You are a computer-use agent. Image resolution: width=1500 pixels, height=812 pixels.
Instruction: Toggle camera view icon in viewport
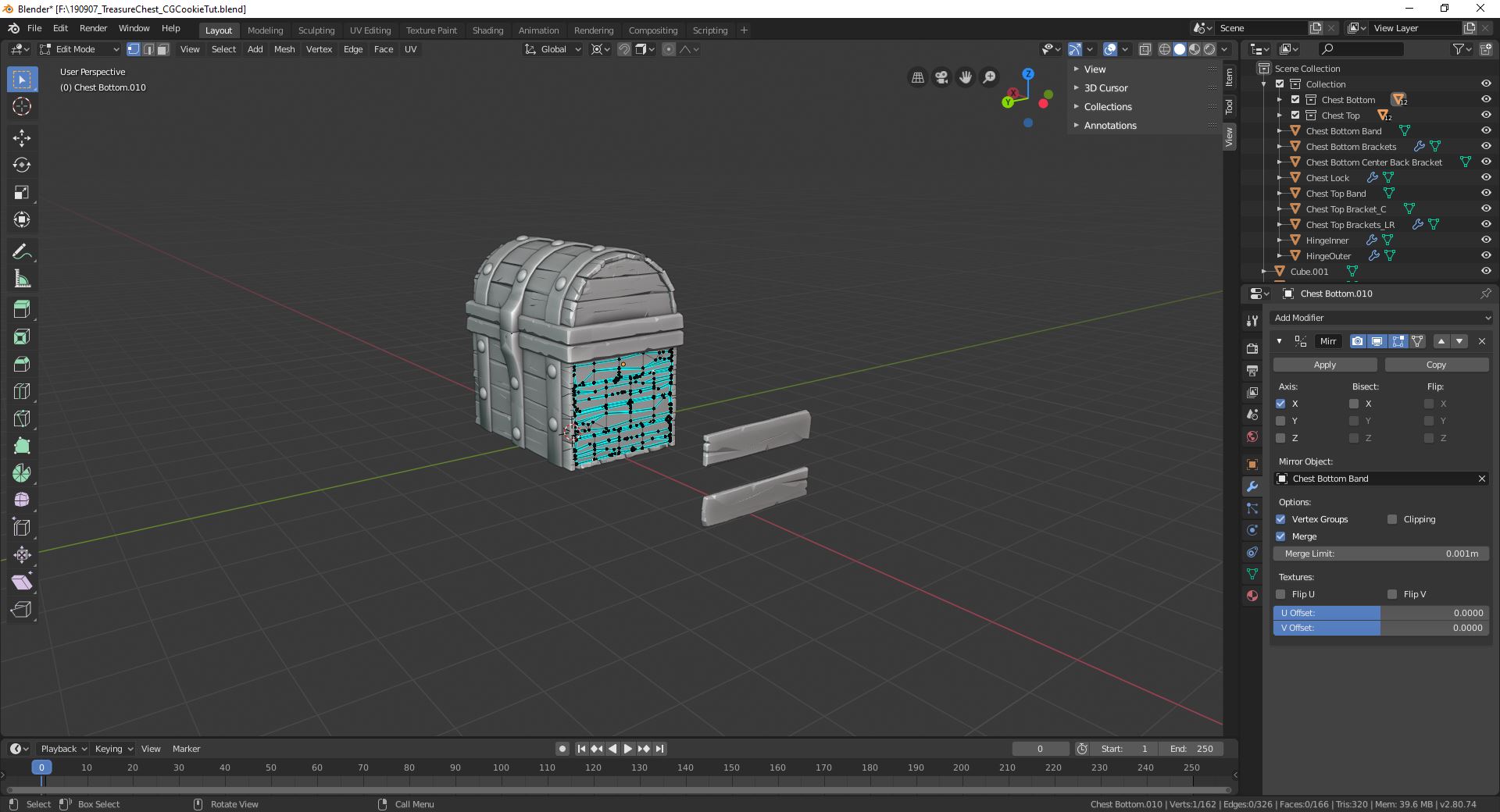(x=941, y=77)
